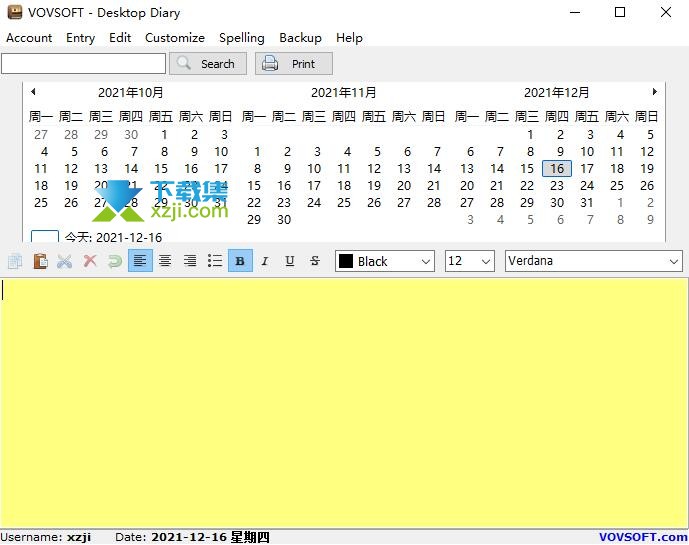This screenshot has width=689, height=545.
Task: Click the black color swatch
Action: pos(346,261)
